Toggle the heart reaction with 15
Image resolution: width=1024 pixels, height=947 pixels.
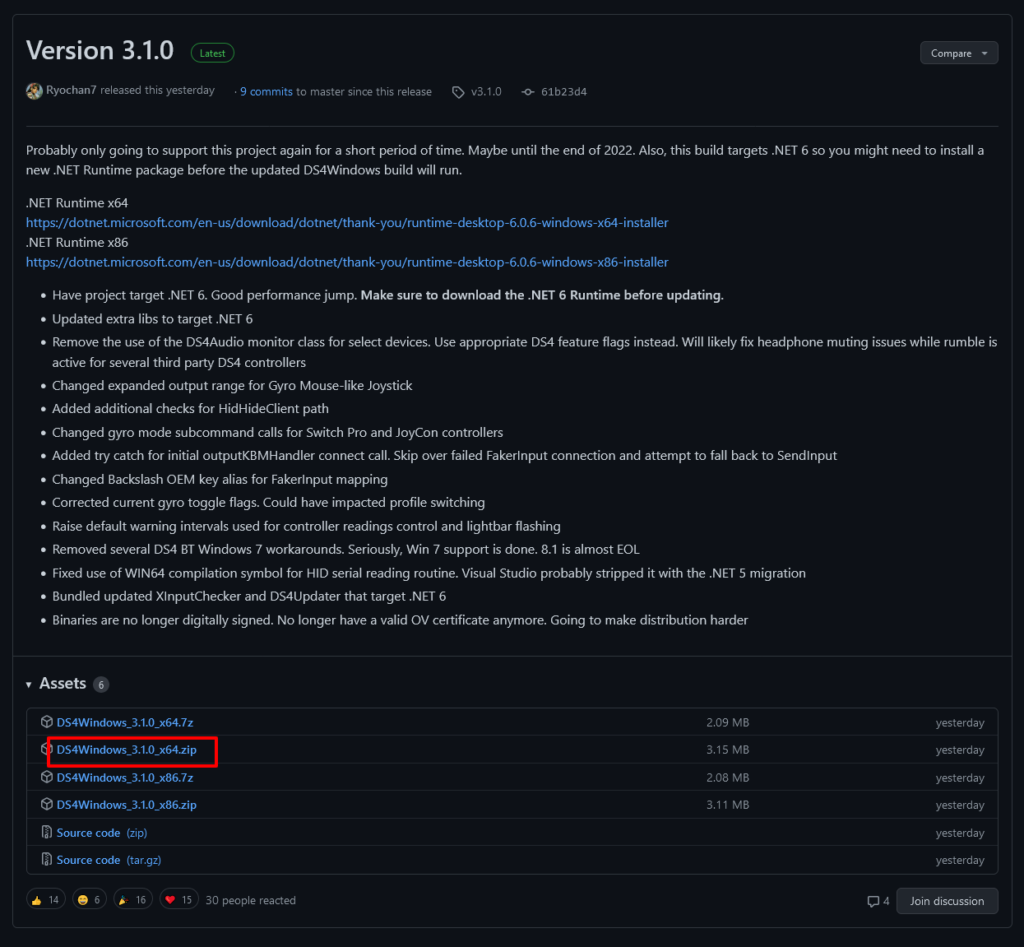[x=178, y=900]
